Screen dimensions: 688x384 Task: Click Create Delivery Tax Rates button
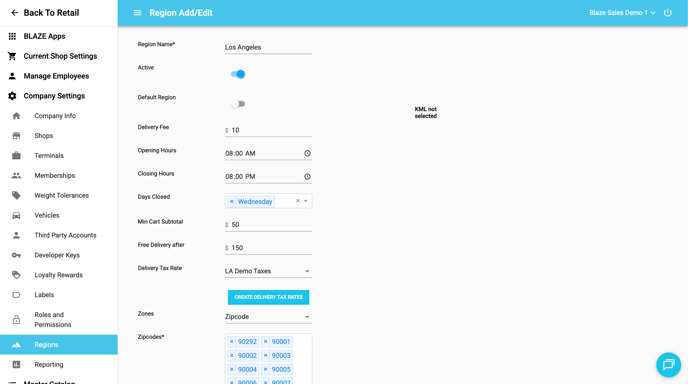(268, 297)
